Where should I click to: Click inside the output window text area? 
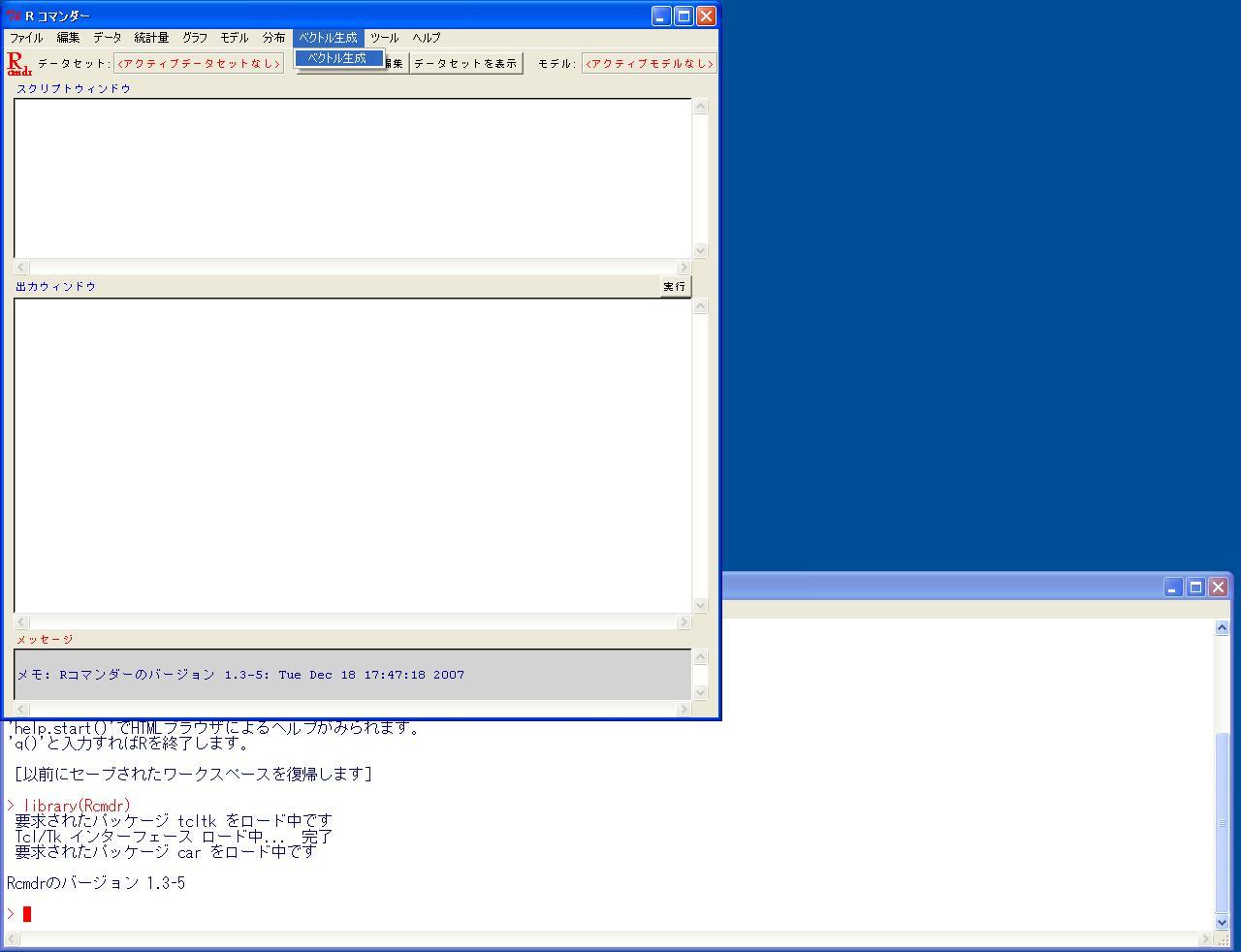coord(352,455)
